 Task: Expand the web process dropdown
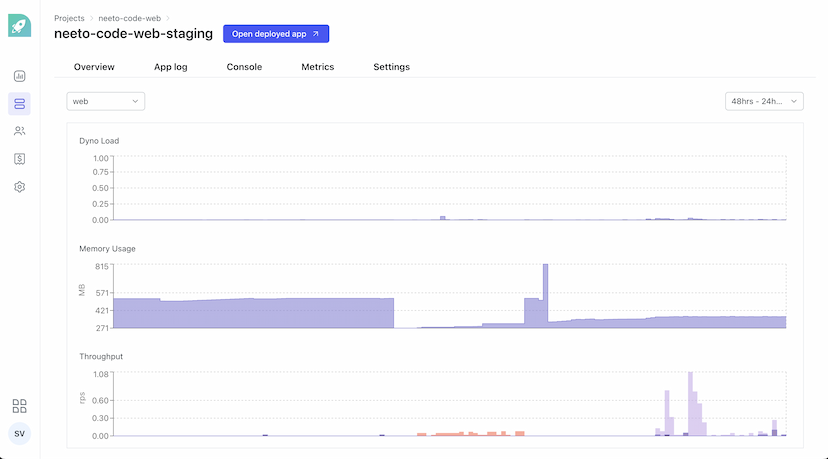[106, 101]
